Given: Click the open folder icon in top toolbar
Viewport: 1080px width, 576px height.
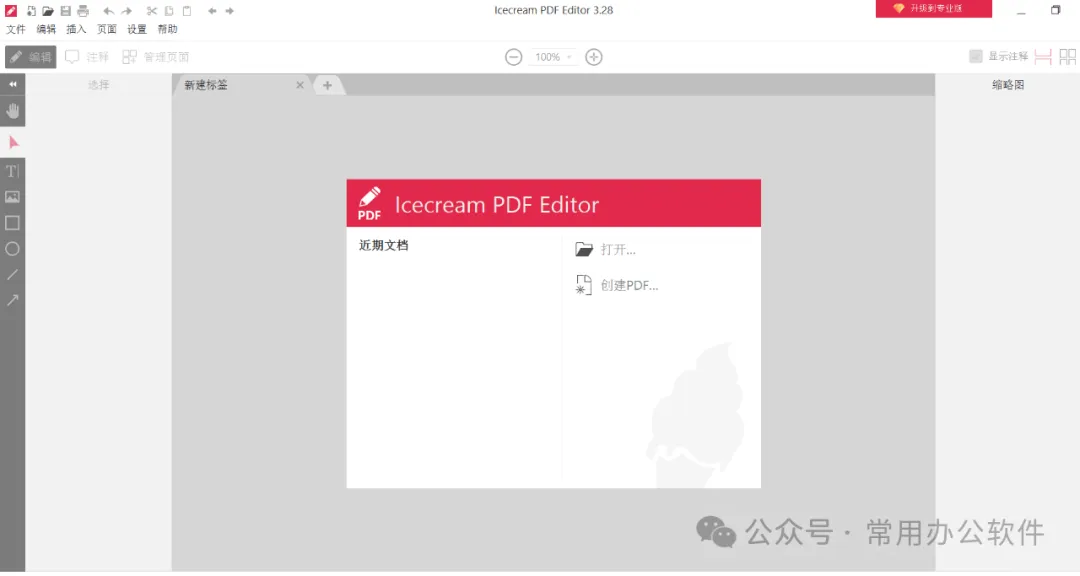Looking at the screenshot, I should [x=48, y=11].
